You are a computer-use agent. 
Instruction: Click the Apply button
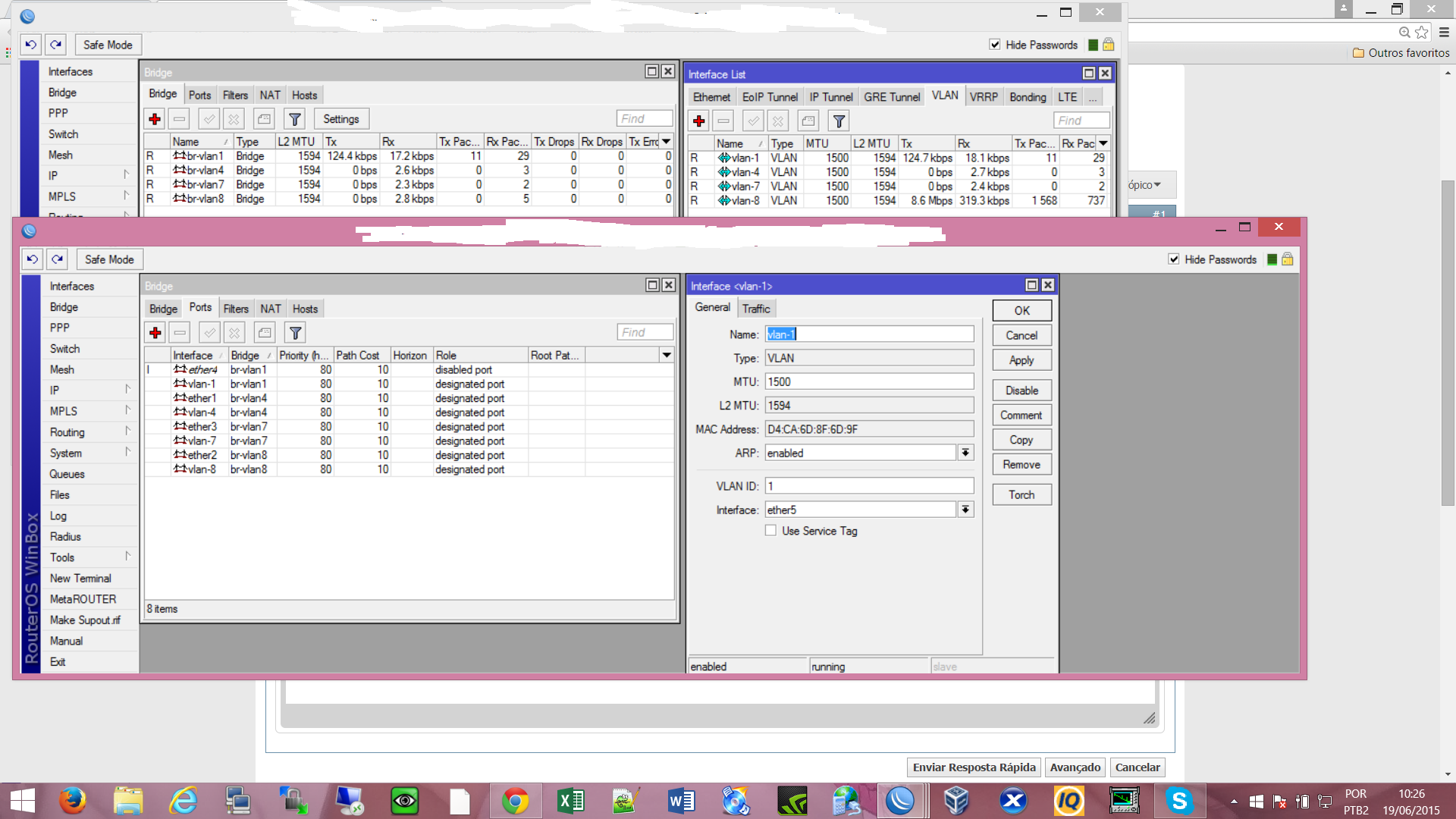(1021, 360)
